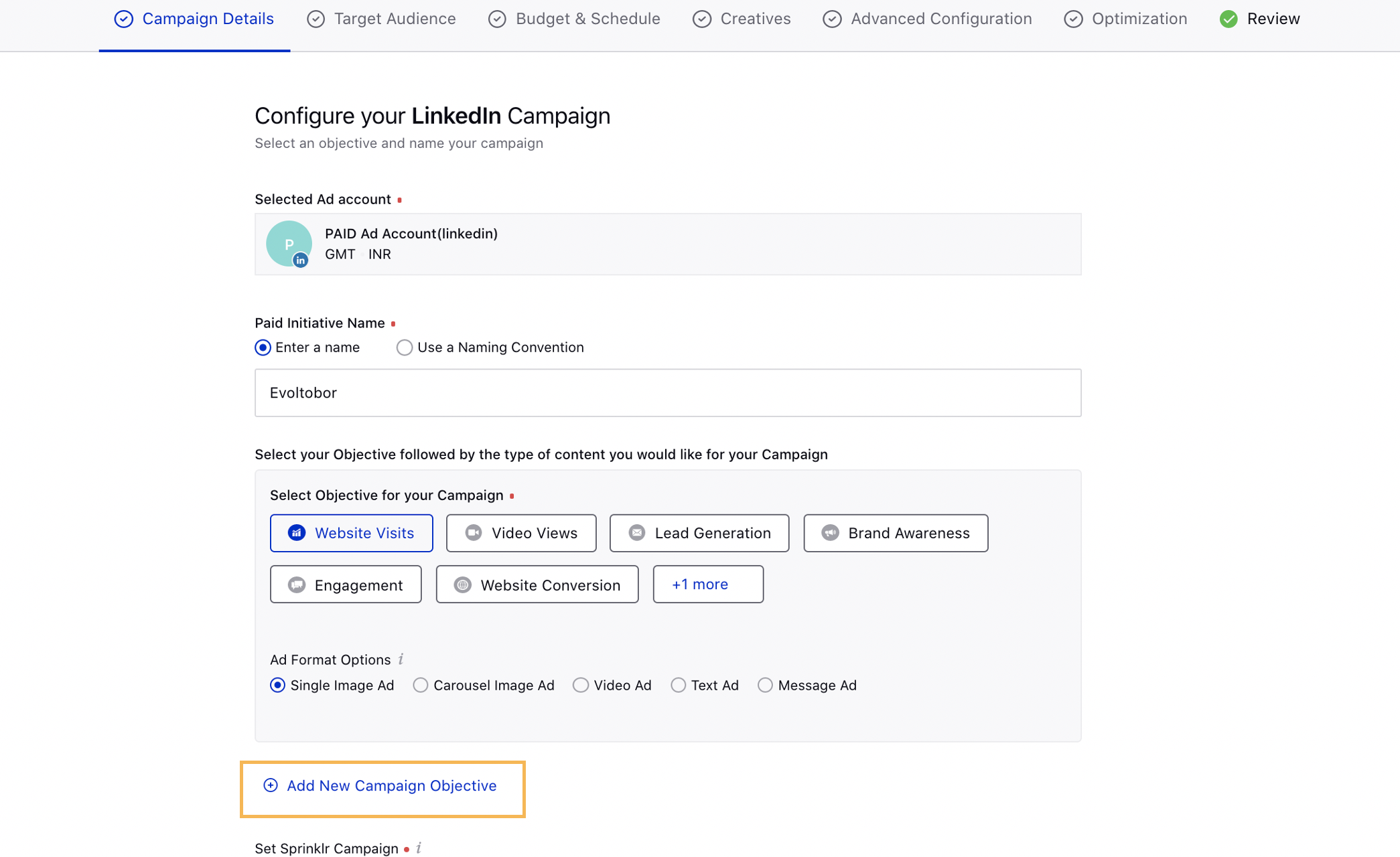
Task: Go to the Review tab
Action: [1259, 19]
